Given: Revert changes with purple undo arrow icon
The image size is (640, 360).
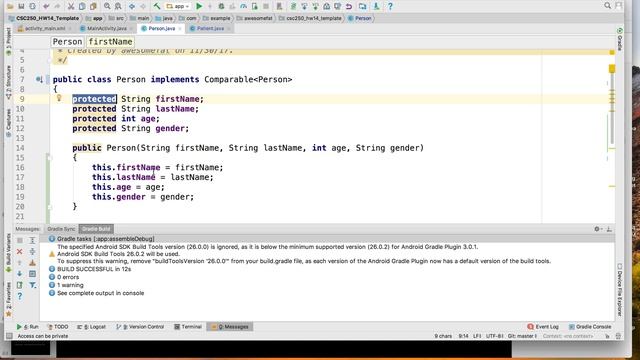Looking at the screenshot, I should [x=349, y=6].
